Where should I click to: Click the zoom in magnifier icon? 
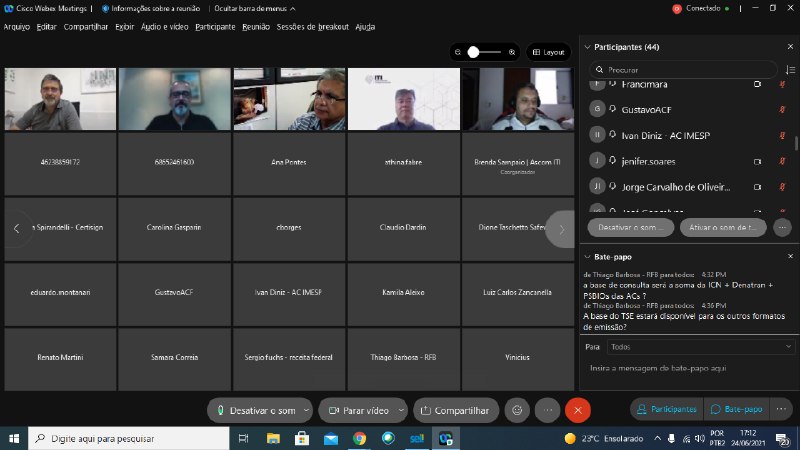pyautogui.click(x=512, y=52)
